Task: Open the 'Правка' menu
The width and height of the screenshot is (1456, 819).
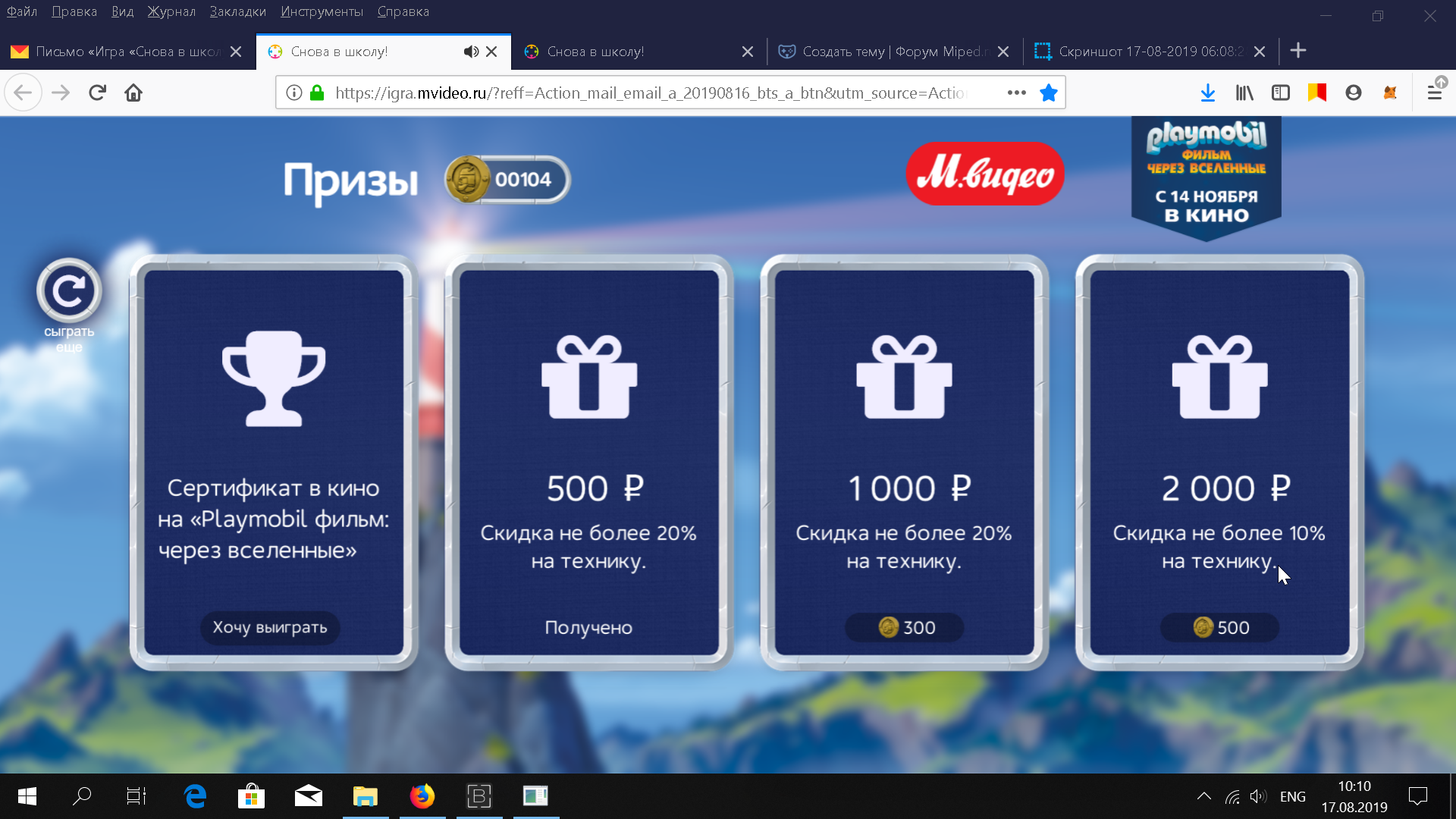Action: pyautogui.click(x=74, y=11)
